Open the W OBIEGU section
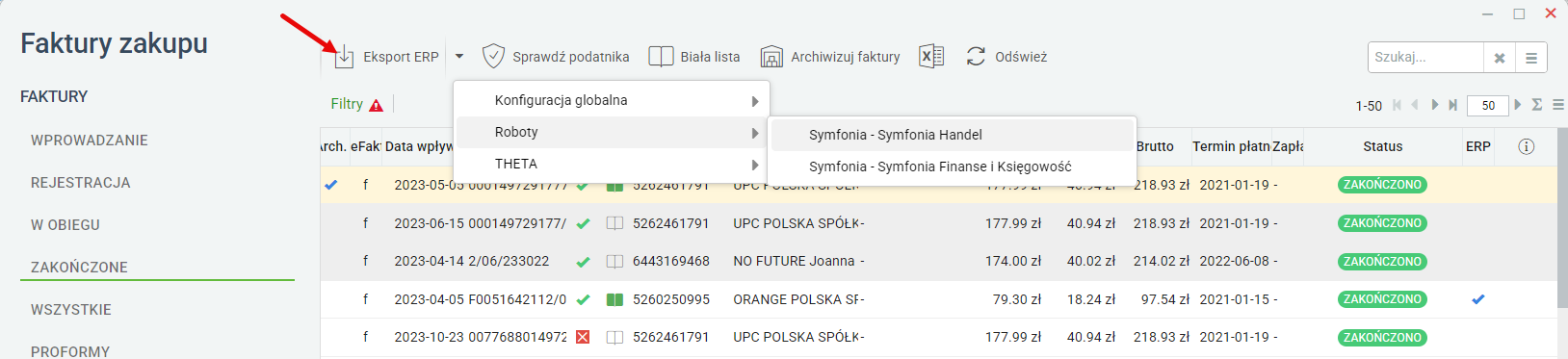This screenshot has height=359, width=1568. 65,225
